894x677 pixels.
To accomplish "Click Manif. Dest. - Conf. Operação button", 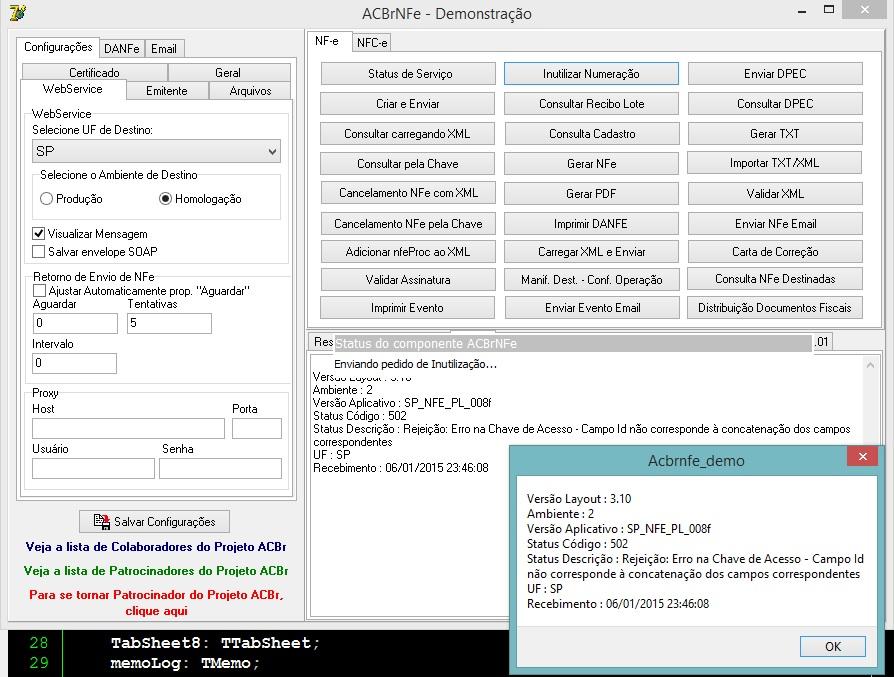I will coord(592,279).
